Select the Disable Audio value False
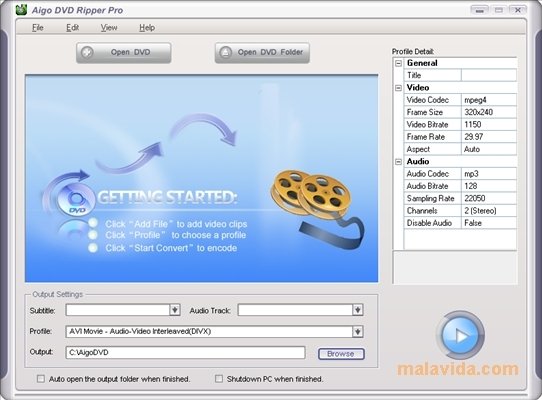542x400 pixels. 489,223
